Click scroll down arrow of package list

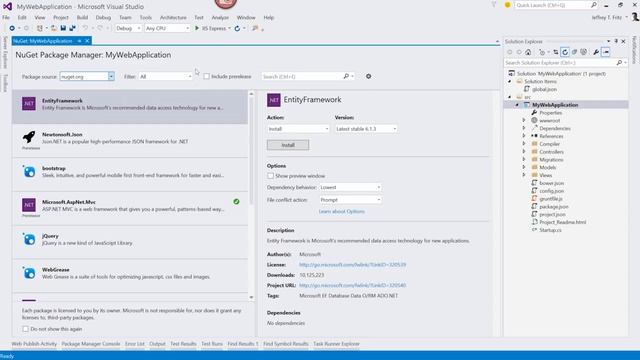click(251, 298)
